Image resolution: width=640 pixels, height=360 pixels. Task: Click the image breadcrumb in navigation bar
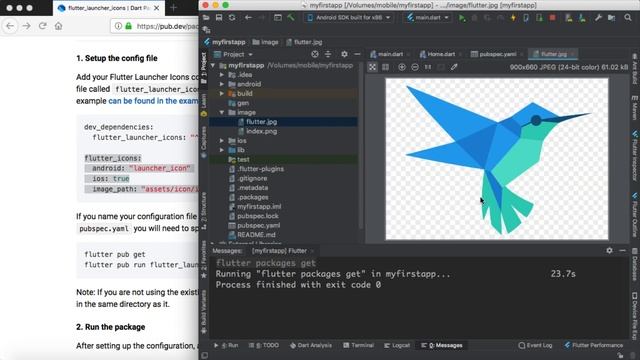265,42
